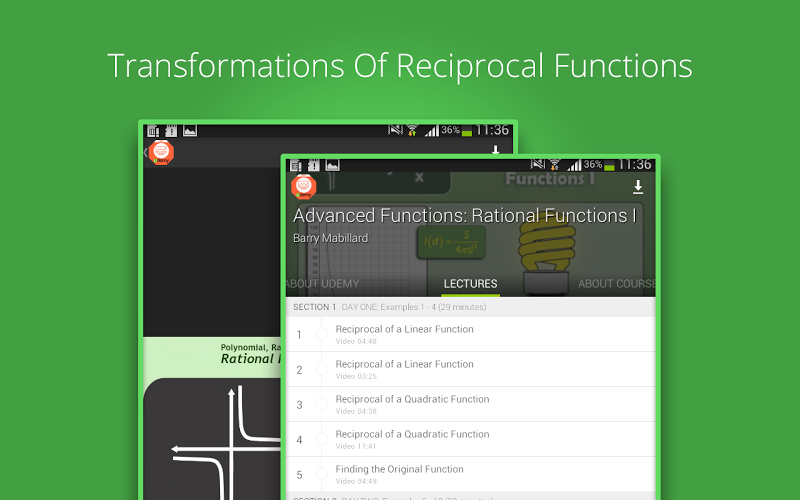Tap the Wi-Fi icon in the front screen status bar
This screenshot has width=800, height=500.
click(555, 165)
